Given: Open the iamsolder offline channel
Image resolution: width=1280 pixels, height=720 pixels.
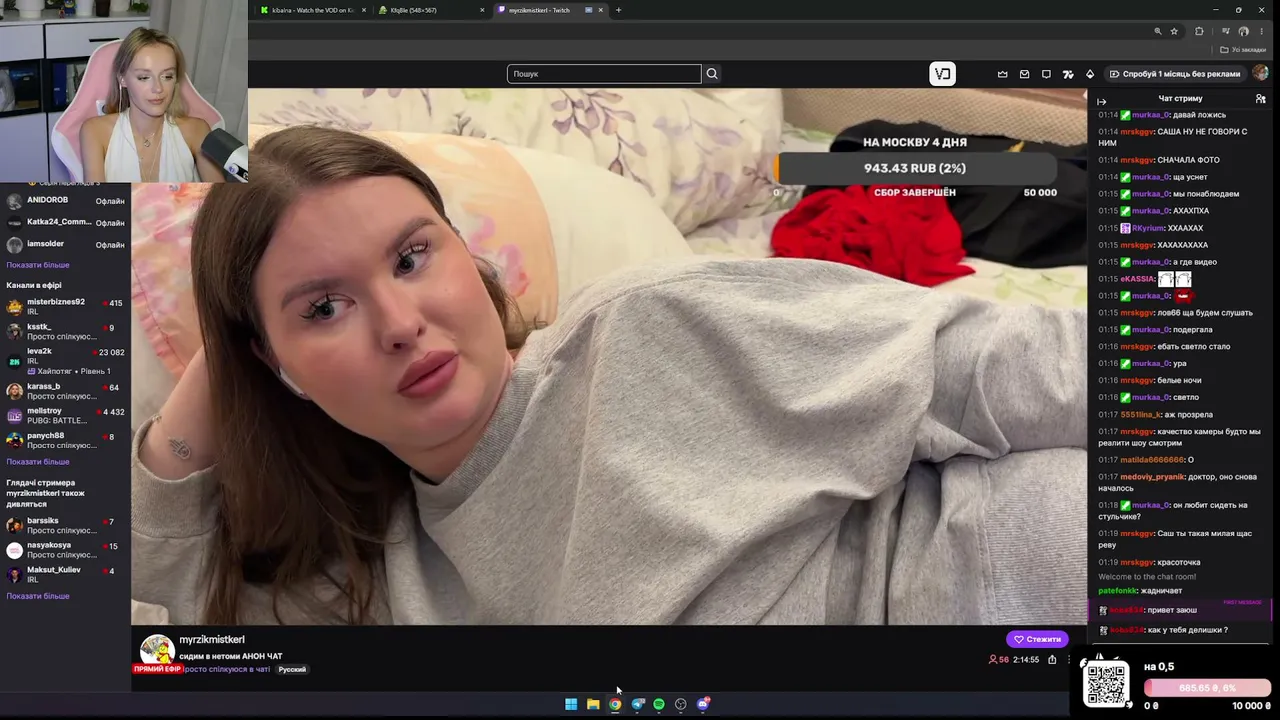Looking at the screenshot, I should (x=66, y=244).
